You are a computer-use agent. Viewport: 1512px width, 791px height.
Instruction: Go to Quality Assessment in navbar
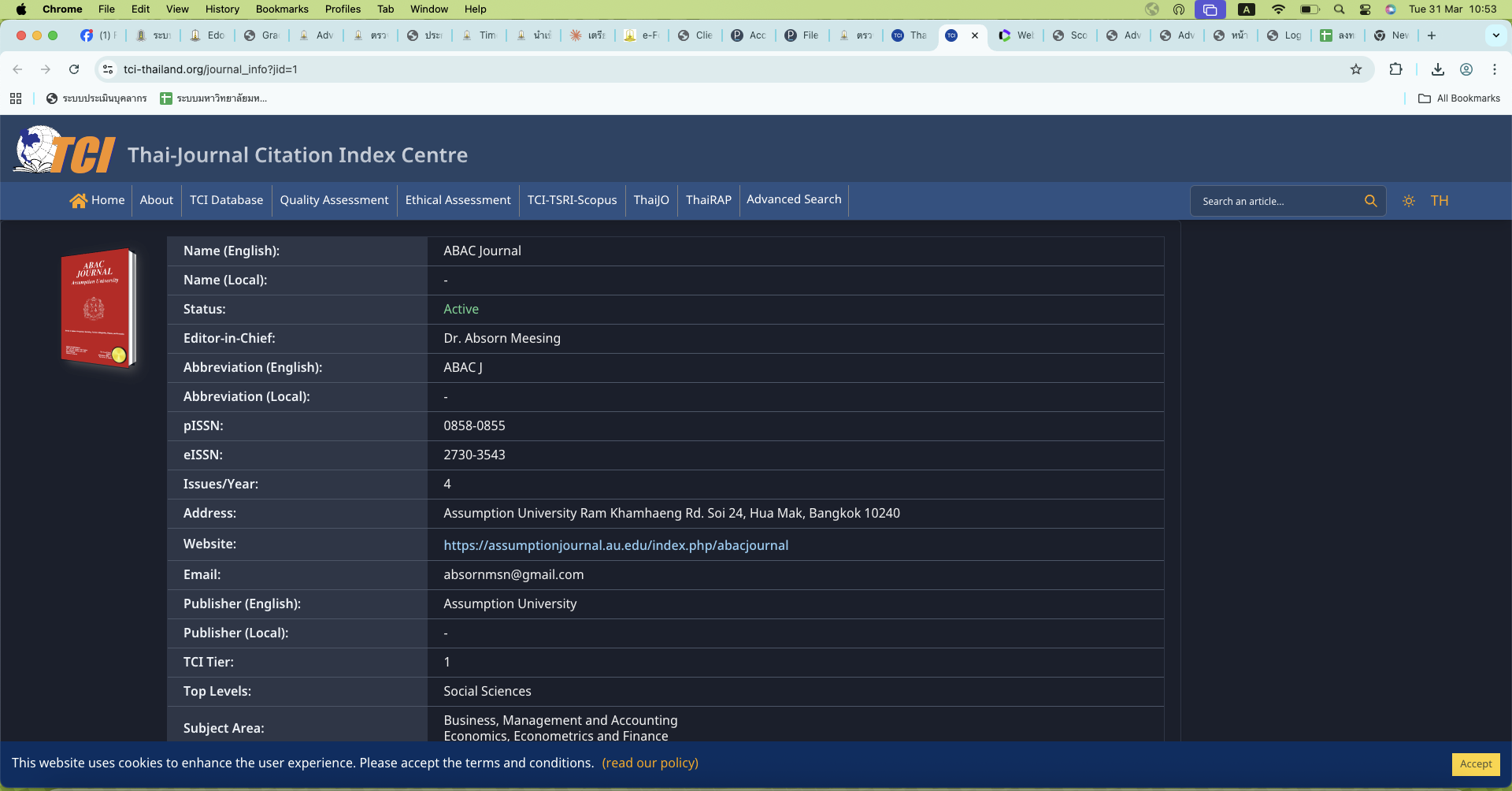tap(334, 200)
